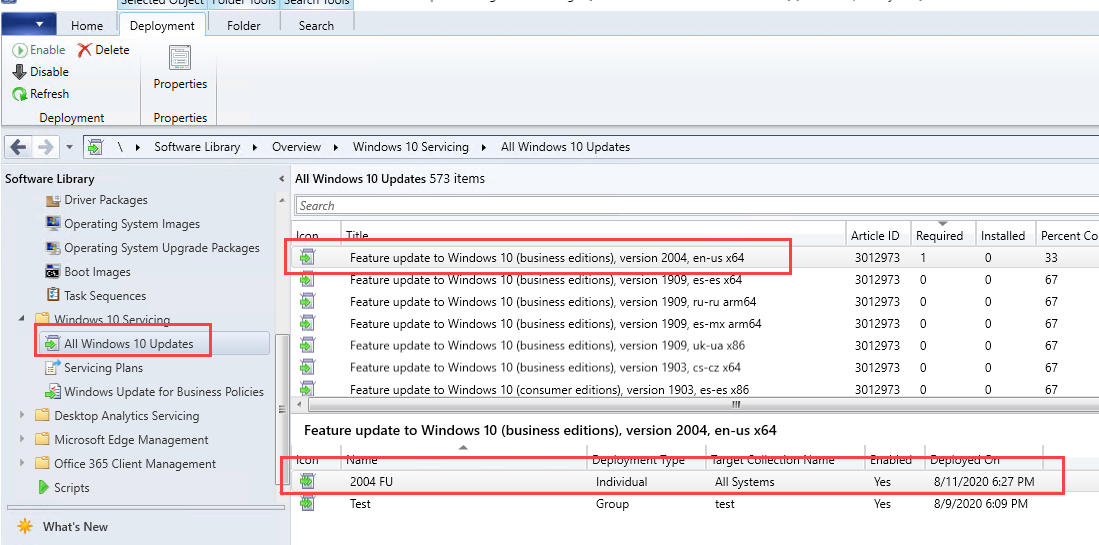Select version 1909 es-mx arm64 update
Screen dimensions: 1099x545
[x=695, y=323]
